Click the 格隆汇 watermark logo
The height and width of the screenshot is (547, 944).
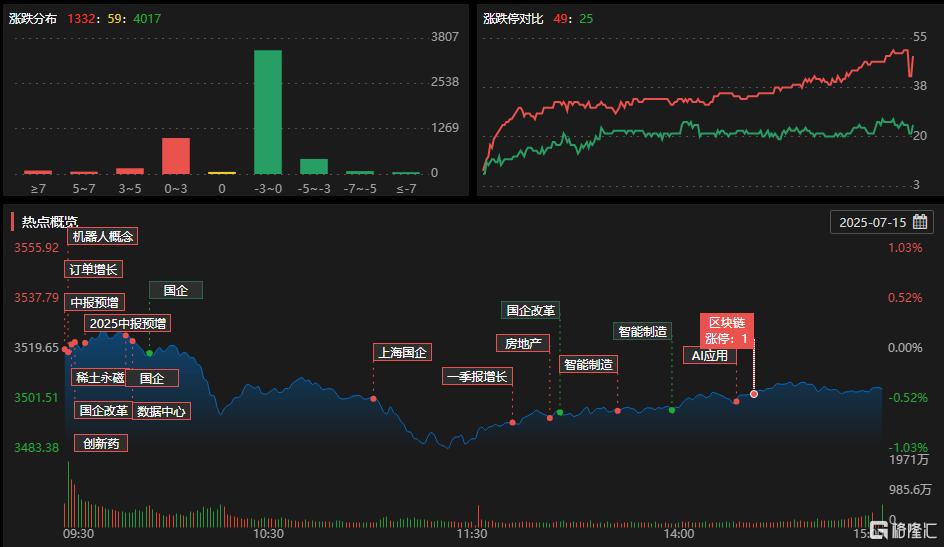[902, 530]
